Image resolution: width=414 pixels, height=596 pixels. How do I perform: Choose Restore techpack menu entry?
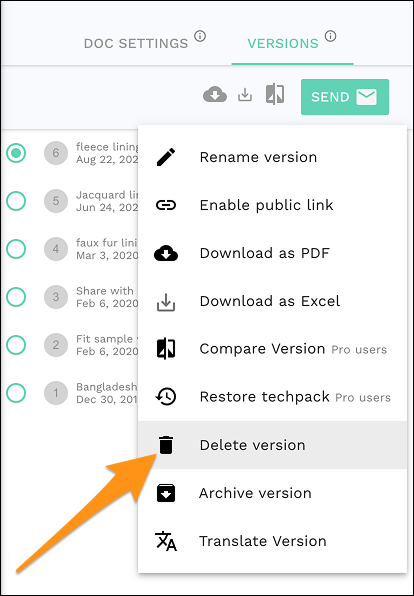tap(272, 397)
